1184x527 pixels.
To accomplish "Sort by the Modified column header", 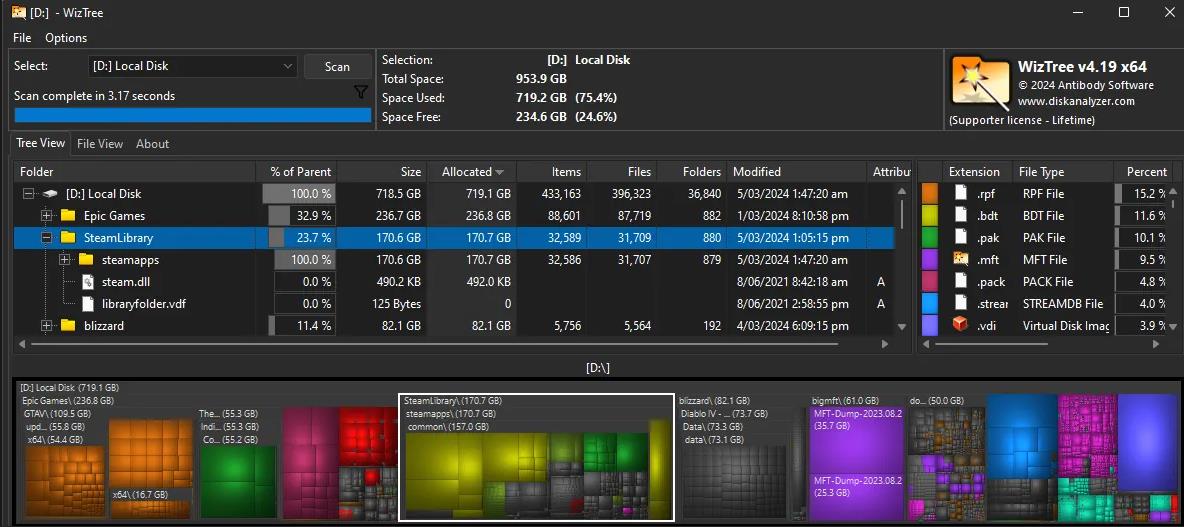I will click(x=796, y=171).
